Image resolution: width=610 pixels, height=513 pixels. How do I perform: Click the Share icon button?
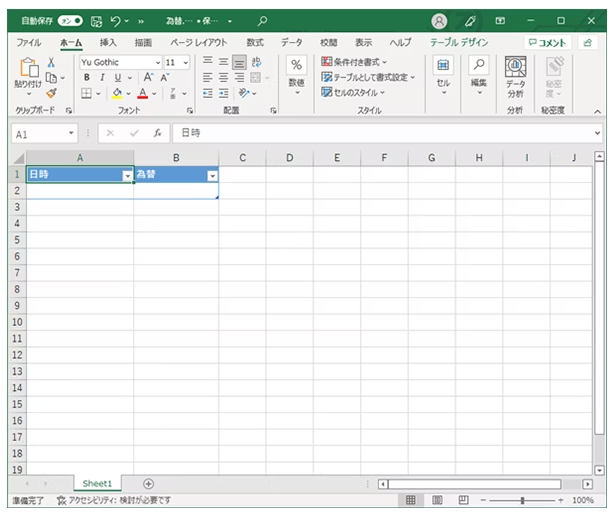(588, 43)
